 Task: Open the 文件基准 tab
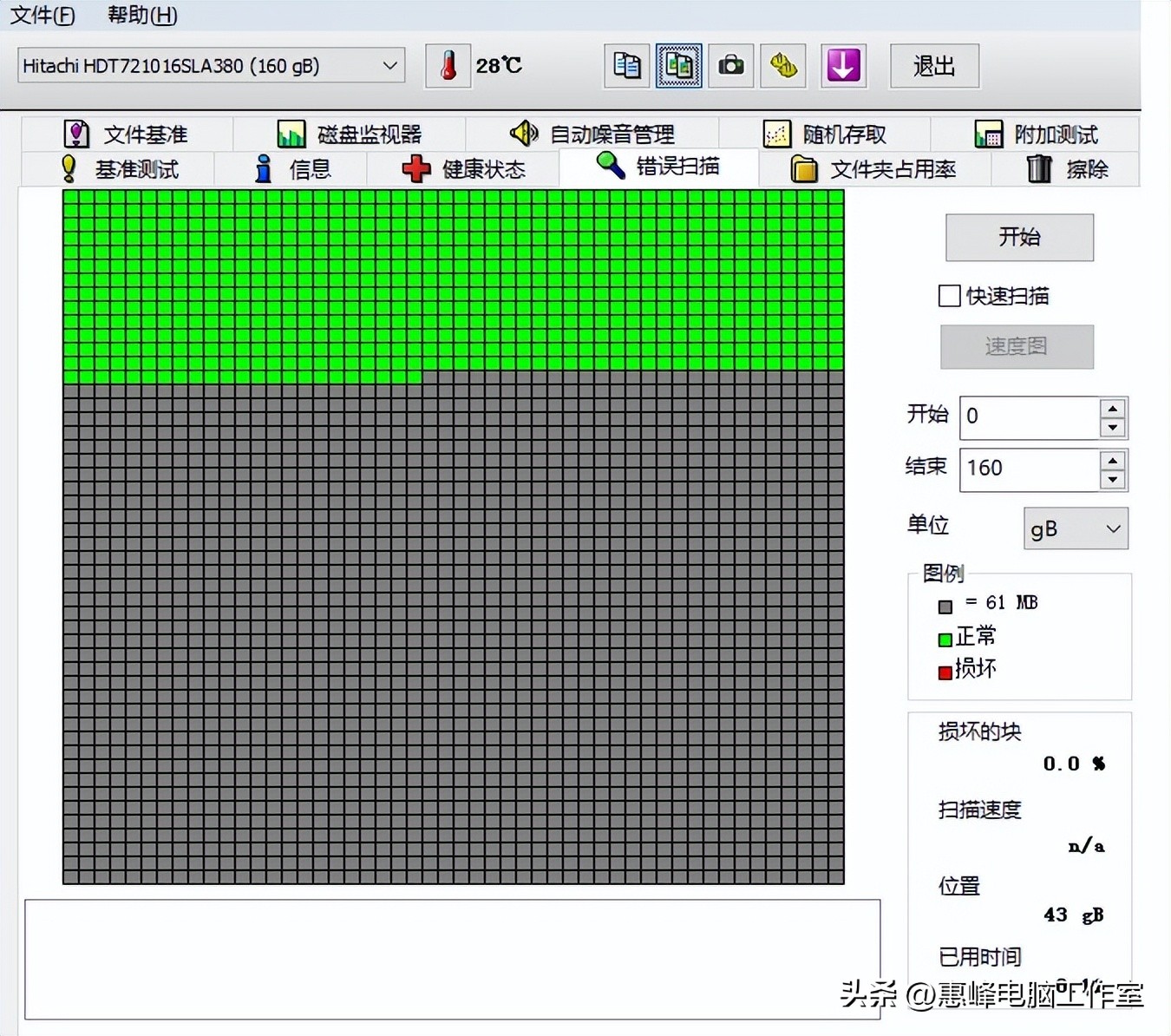coord(127,134)
